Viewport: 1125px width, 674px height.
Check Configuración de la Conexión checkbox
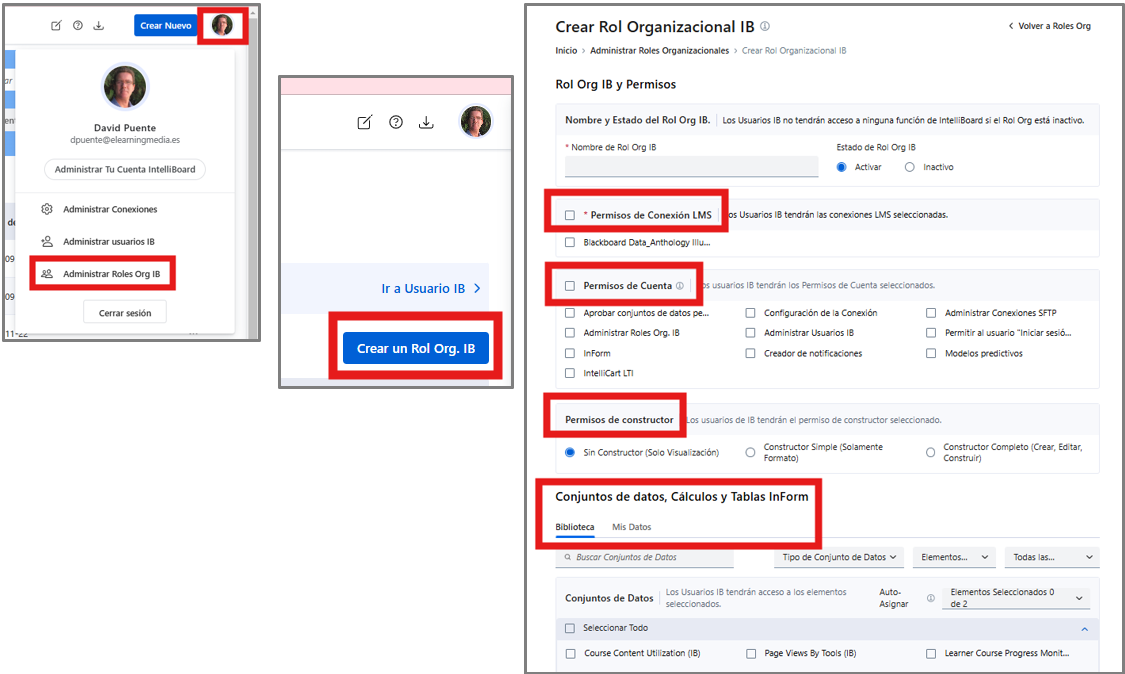click(750, 313)
